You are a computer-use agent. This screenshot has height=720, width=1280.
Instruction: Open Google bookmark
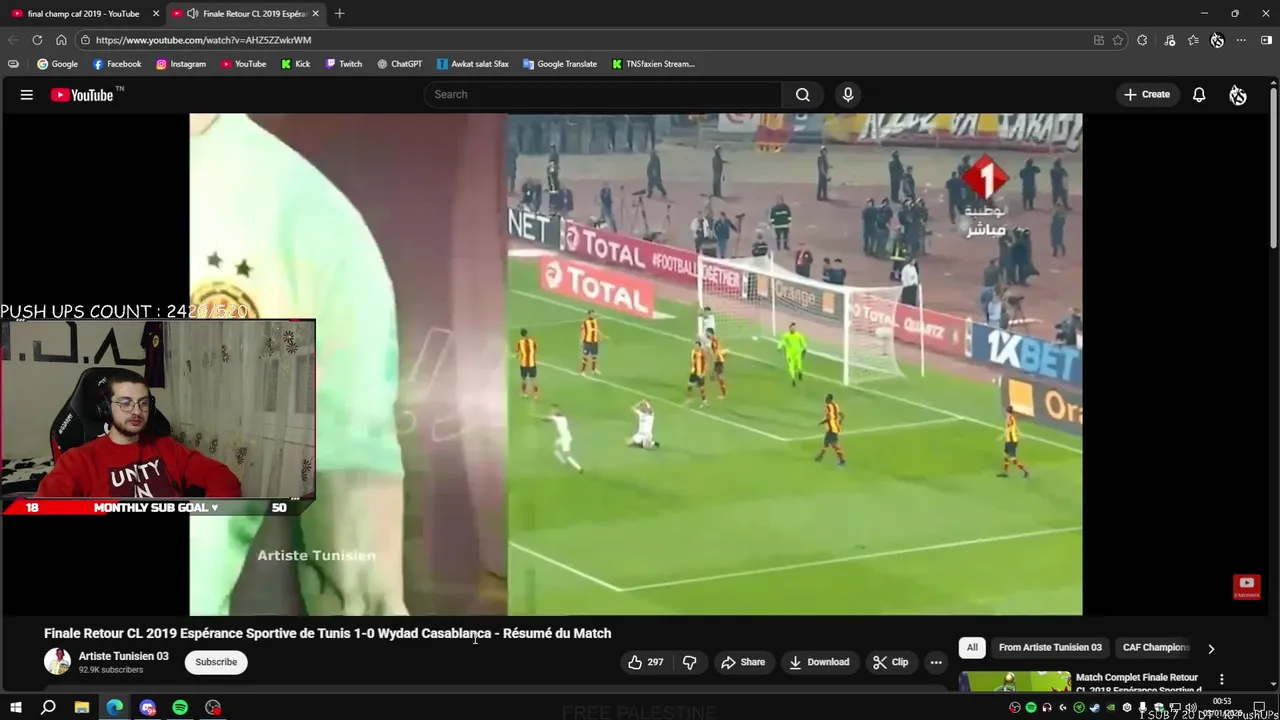point(57,64)
